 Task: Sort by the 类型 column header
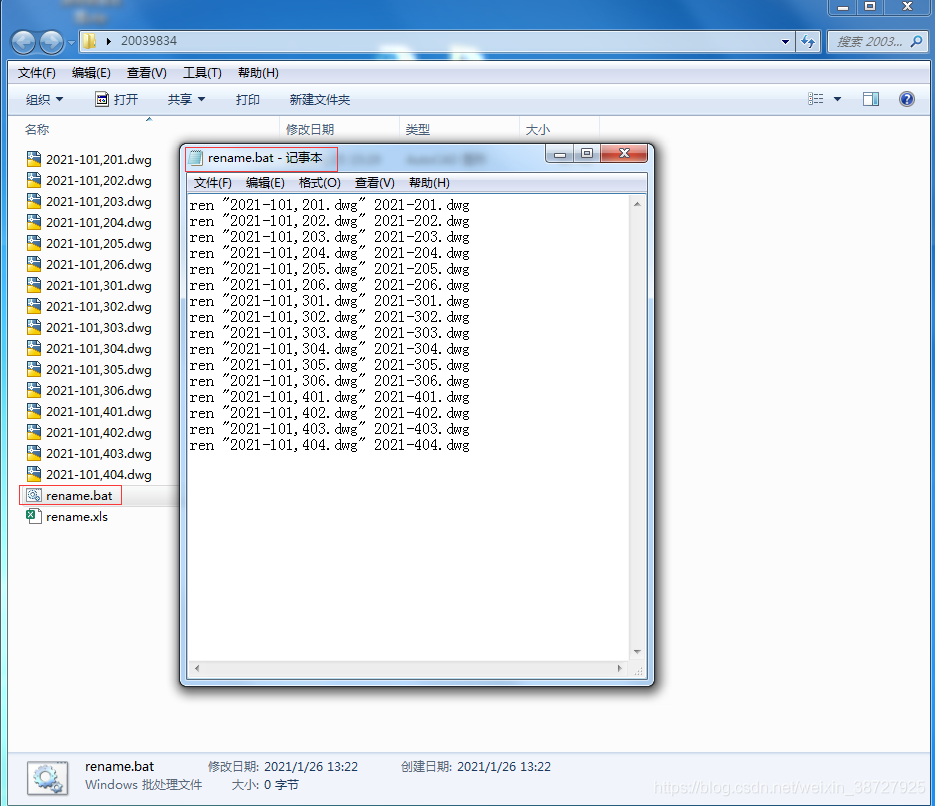[x=417, y=129]
